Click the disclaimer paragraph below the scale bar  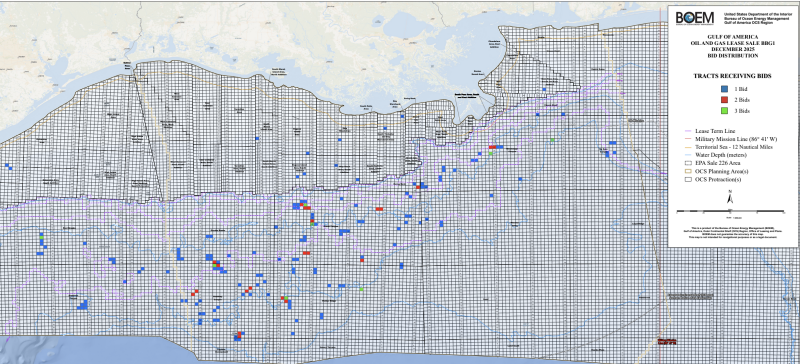tap(733, 232)
